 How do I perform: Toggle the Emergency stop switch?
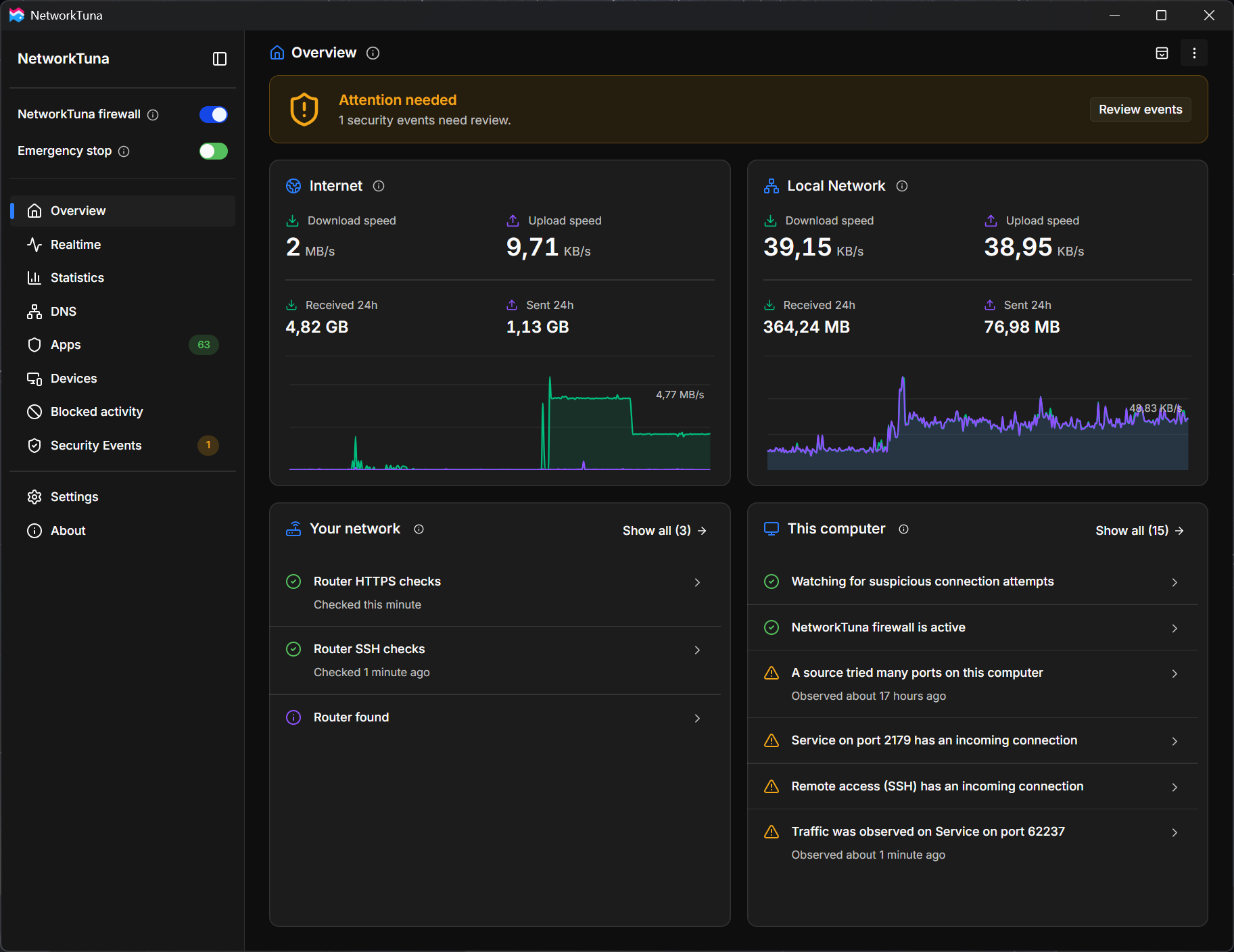[214, 151]
